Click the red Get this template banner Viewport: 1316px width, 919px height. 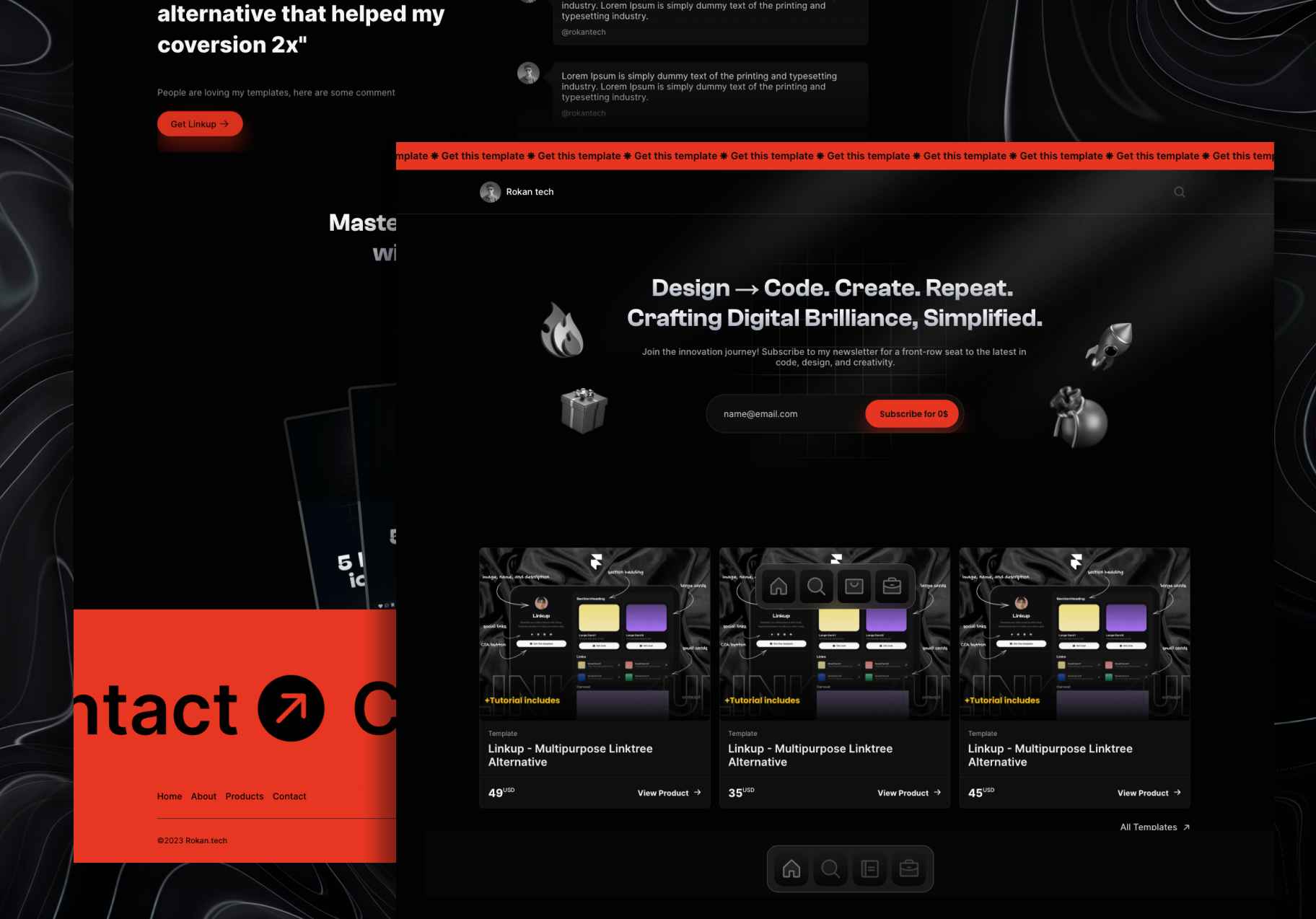point(835,156)
